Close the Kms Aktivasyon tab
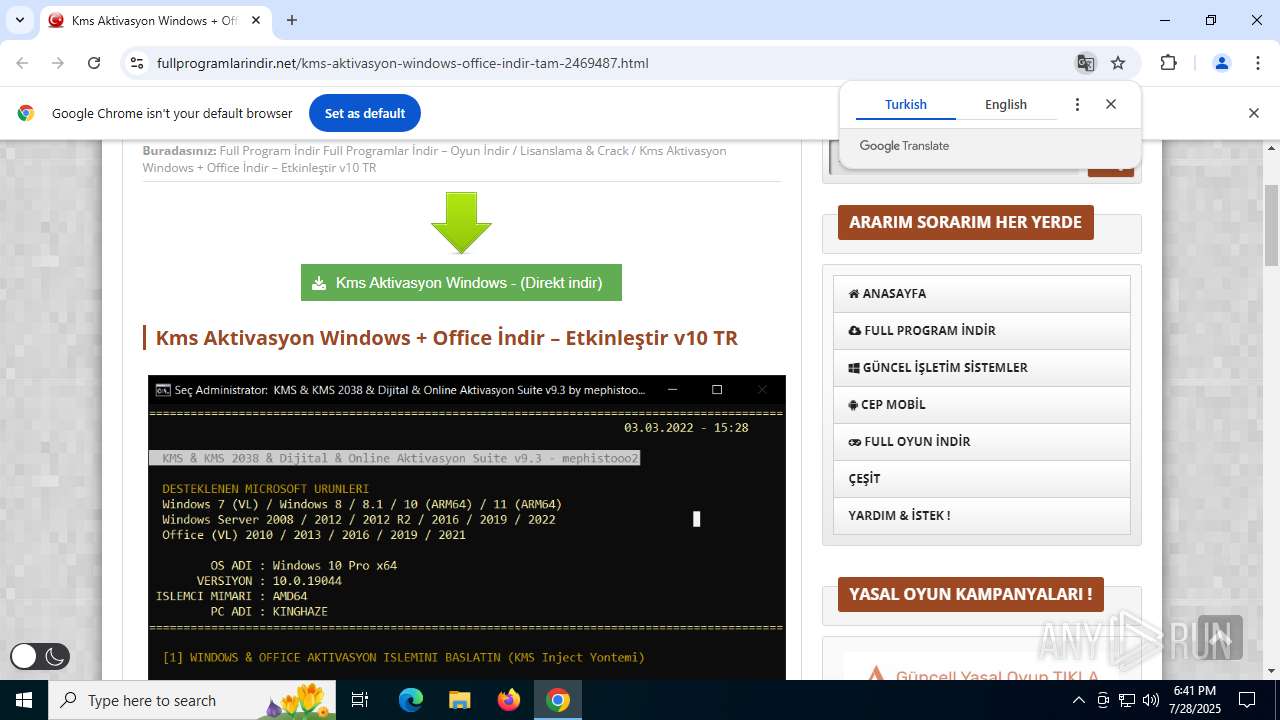This screenshot has height=720, width=1280. click(x=256, y=20)
